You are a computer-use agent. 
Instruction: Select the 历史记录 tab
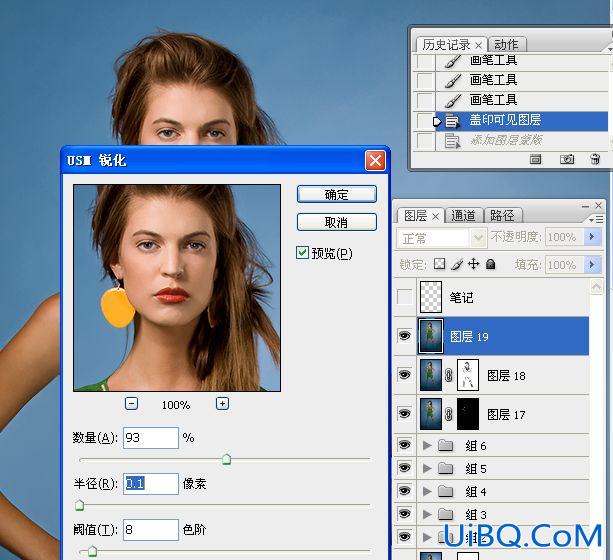point(446,45)
